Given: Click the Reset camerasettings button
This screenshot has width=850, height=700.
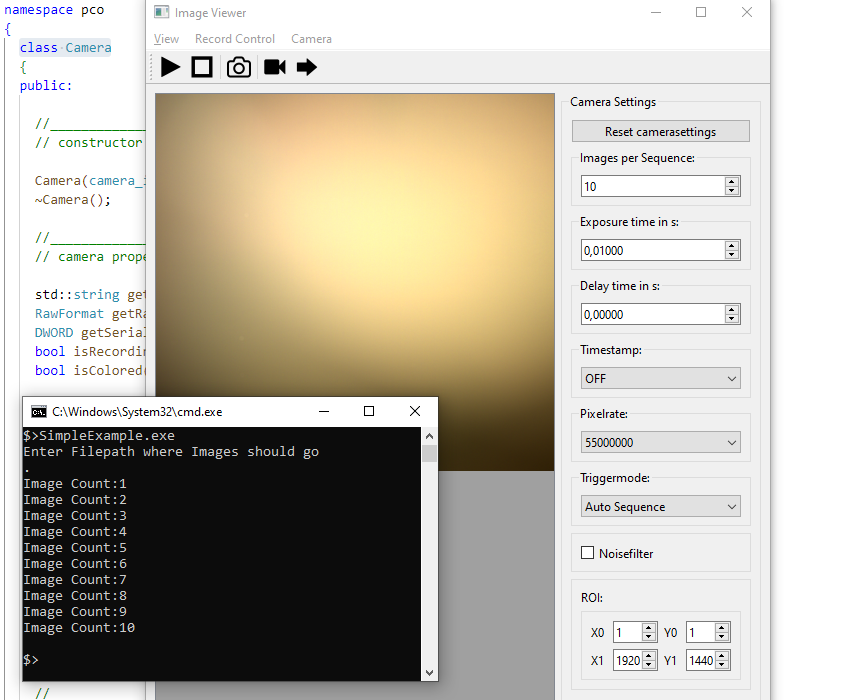Looking at the screenshot, I should [660, 131].
